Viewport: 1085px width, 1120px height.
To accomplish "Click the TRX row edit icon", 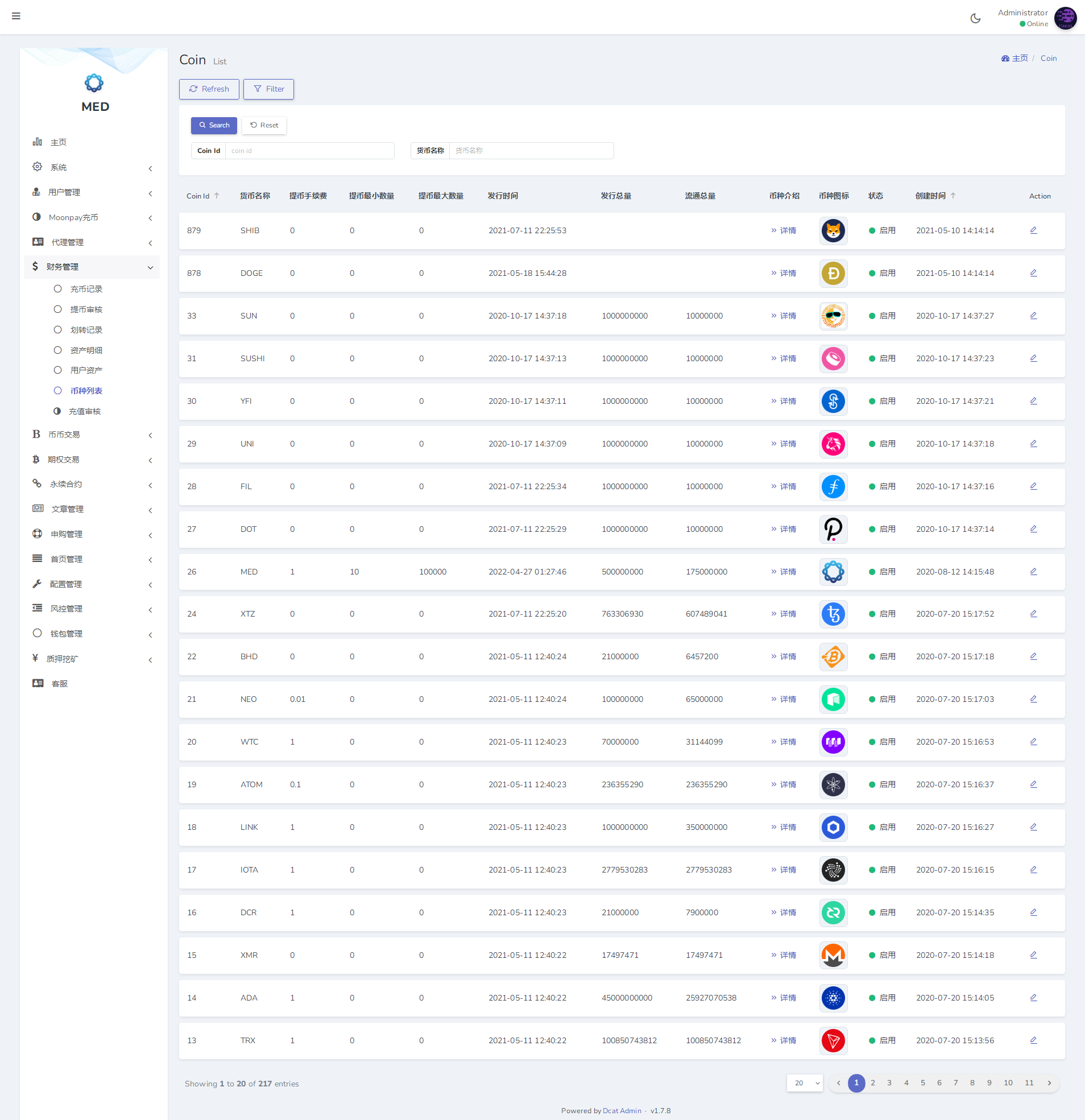I will tap(1033, 1040).
